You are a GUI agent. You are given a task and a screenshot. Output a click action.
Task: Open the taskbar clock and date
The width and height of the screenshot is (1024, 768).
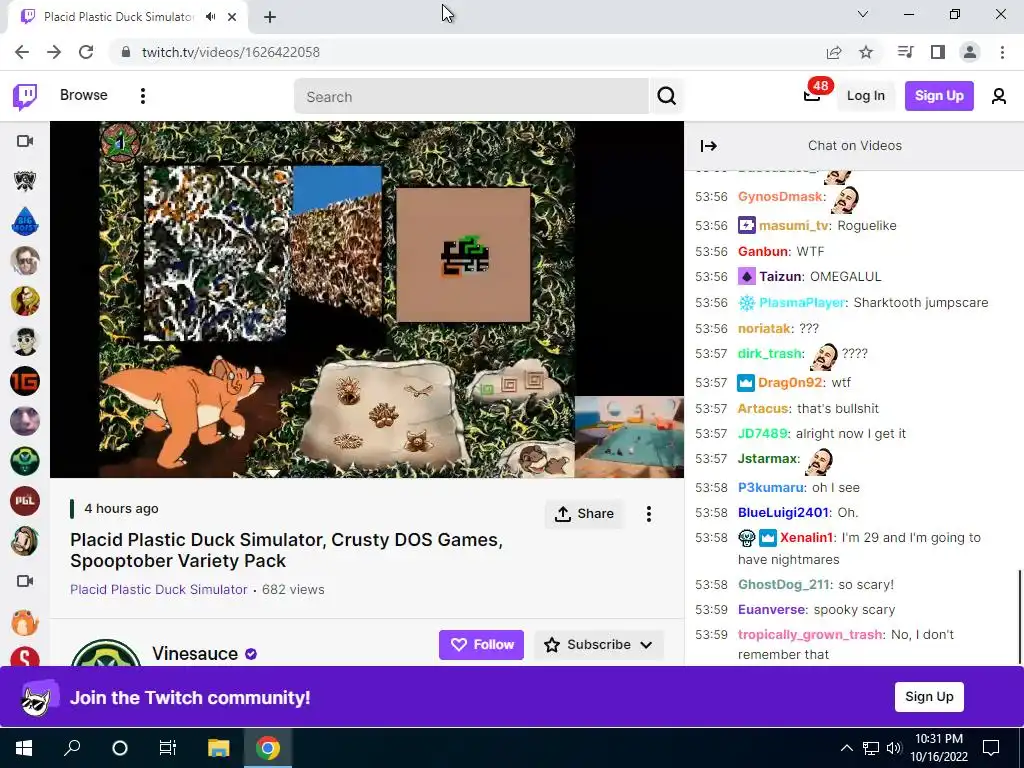click(939, 748)
